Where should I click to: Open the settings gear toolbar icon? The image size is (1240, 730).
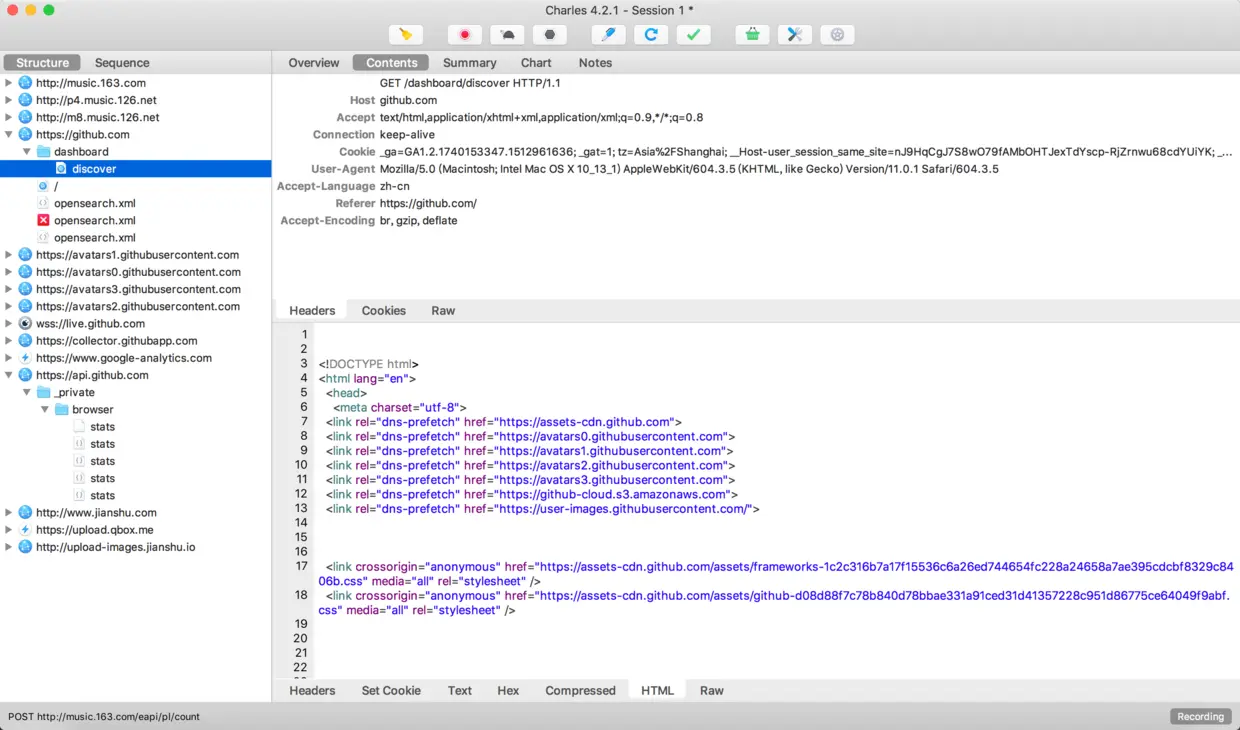coord(838,35)
